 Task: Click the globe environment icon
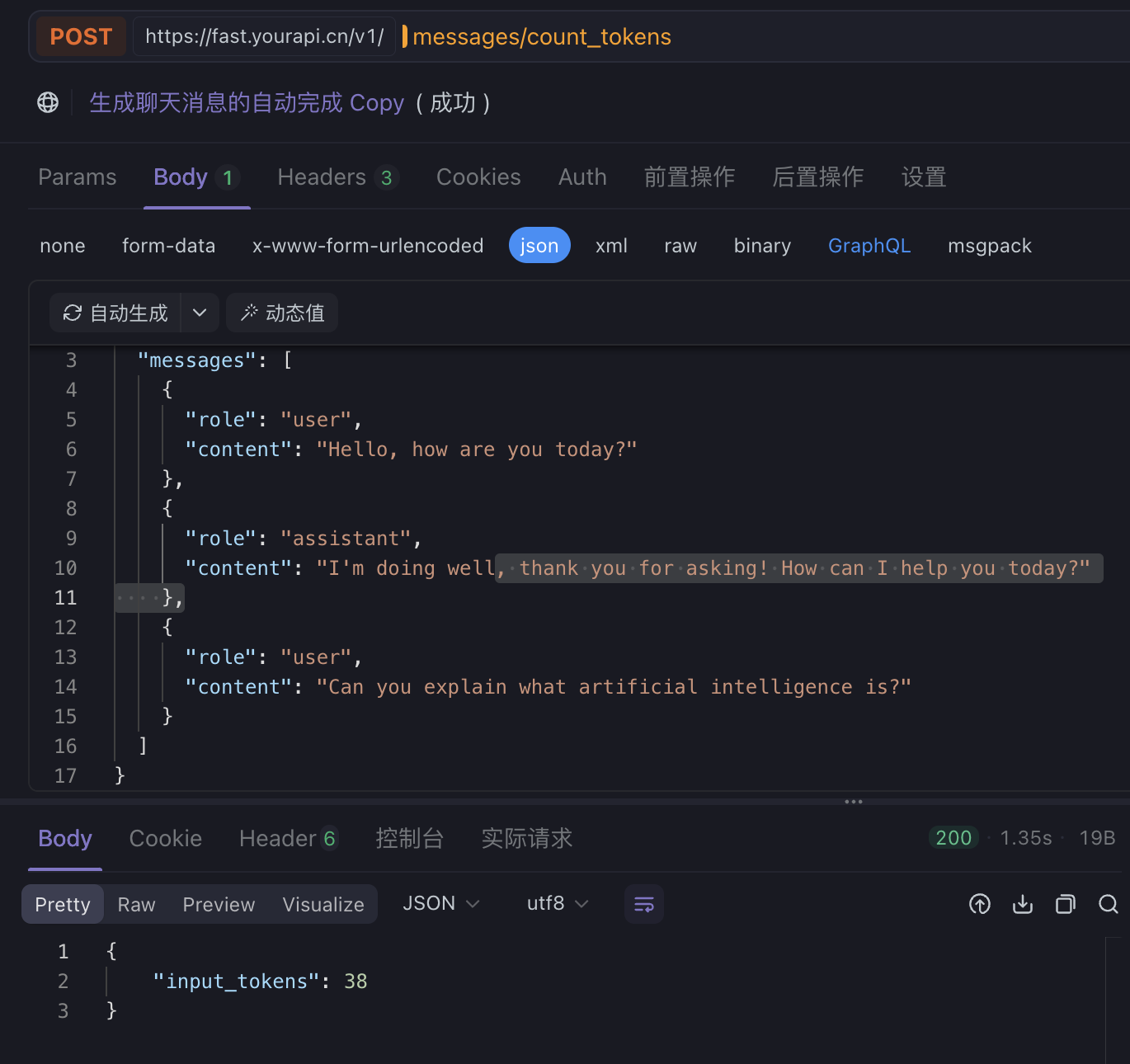(48, 102)
